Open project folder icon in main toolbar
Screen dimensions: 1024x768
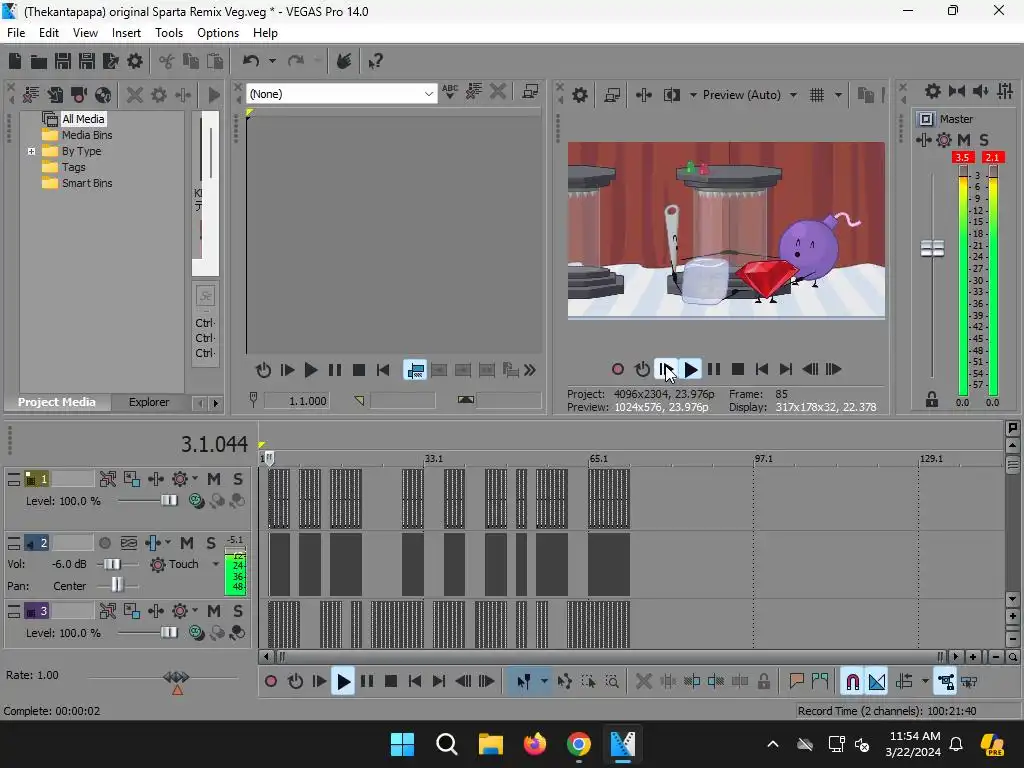pyautogui.click(x=39, y=61)
